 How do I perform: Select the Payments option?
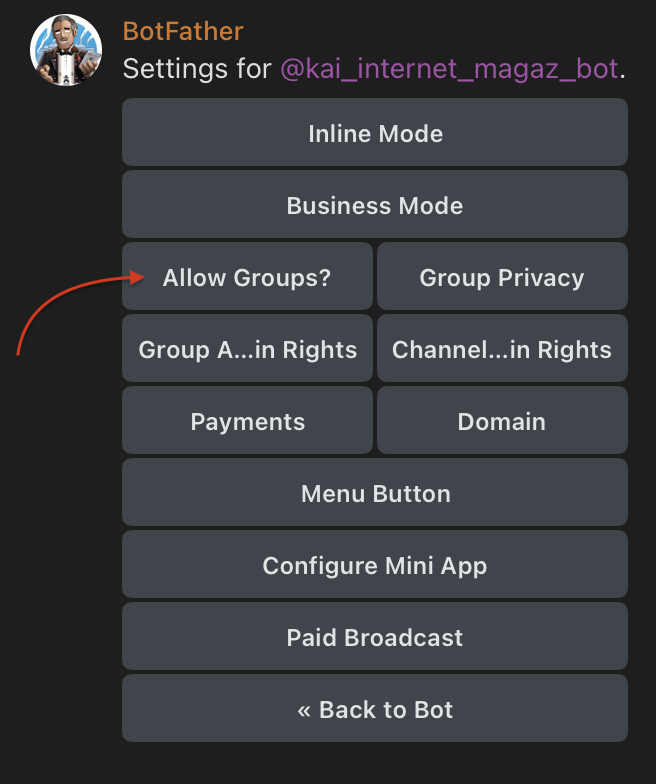[x=247, y=422]
